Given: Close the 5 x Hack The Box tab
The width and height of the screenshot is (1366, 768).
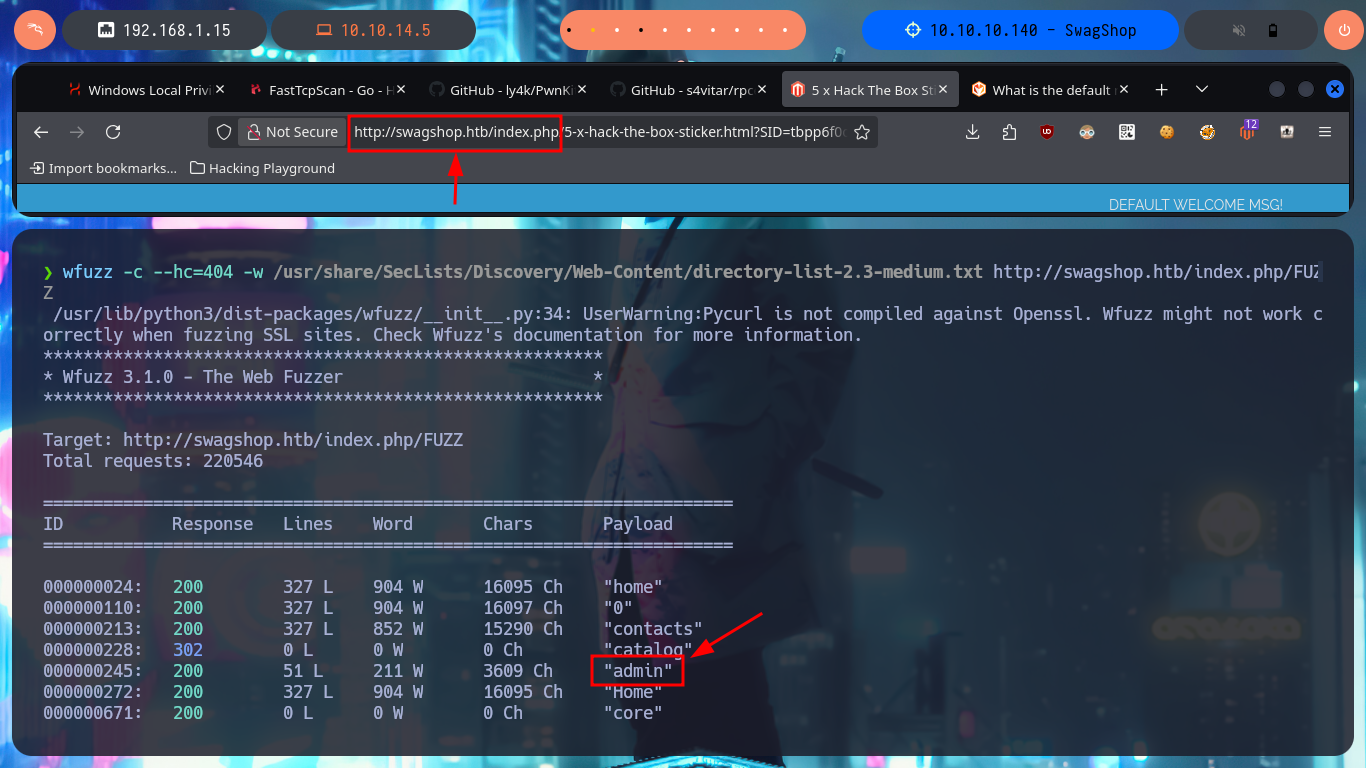Looking at the screenshot, I should [x=942, y=90].
